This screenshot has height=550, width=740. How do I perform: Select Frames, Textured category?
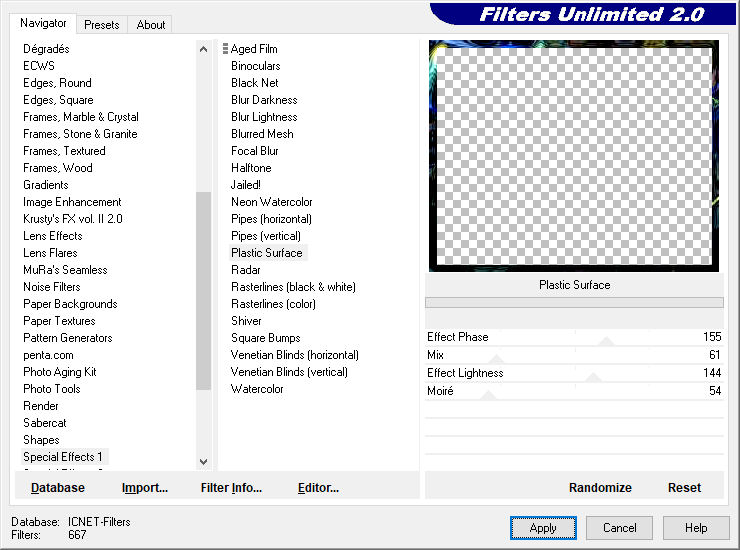(64, 151)
